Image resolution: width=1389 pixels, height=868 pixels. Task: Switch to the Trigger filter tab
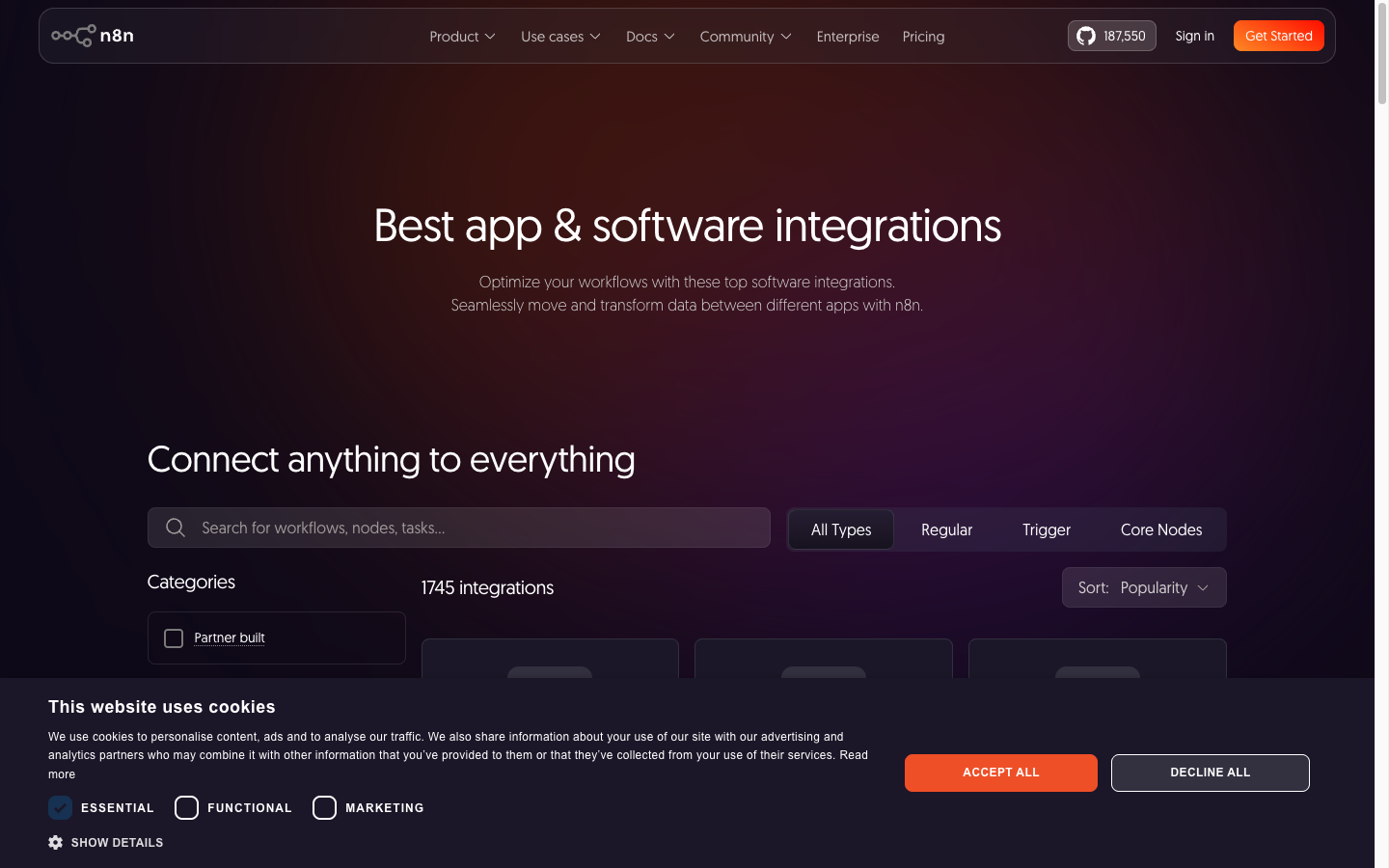[x=1047, y=529]
